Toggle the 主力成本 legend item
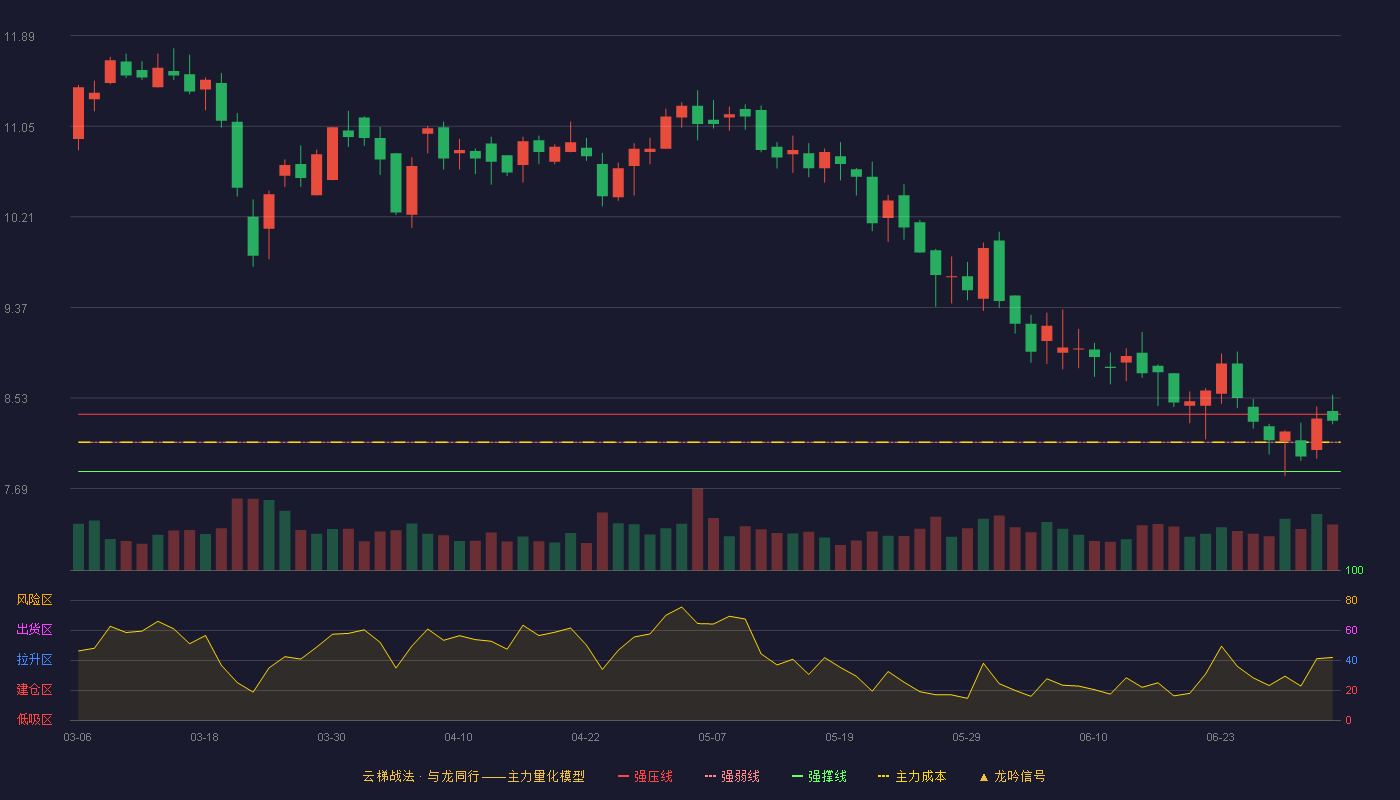This screenshot has width=1400, height=800. 912,776
